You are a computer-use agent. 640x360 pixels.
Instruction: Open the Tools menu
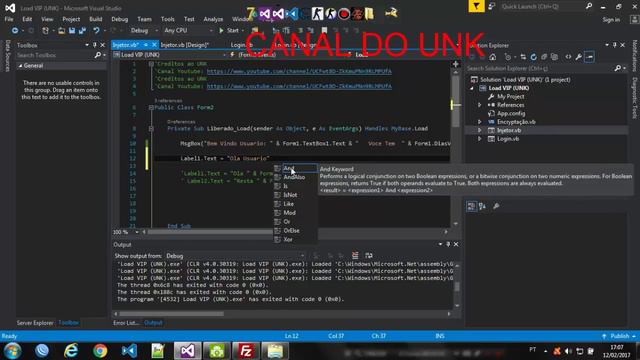point(167,19)
